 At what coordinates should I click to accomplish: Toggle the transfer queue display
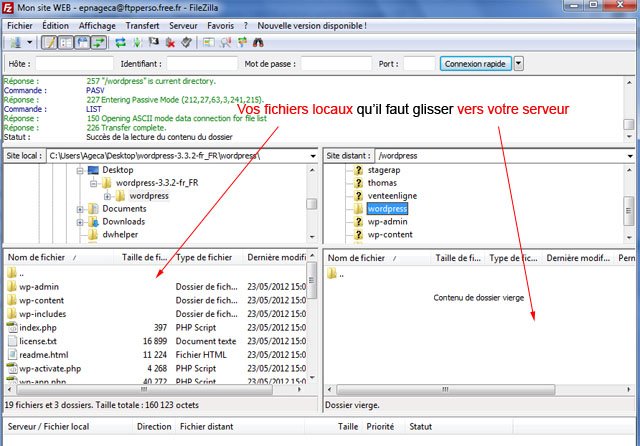pyautogui.click(x=98, y=42)
